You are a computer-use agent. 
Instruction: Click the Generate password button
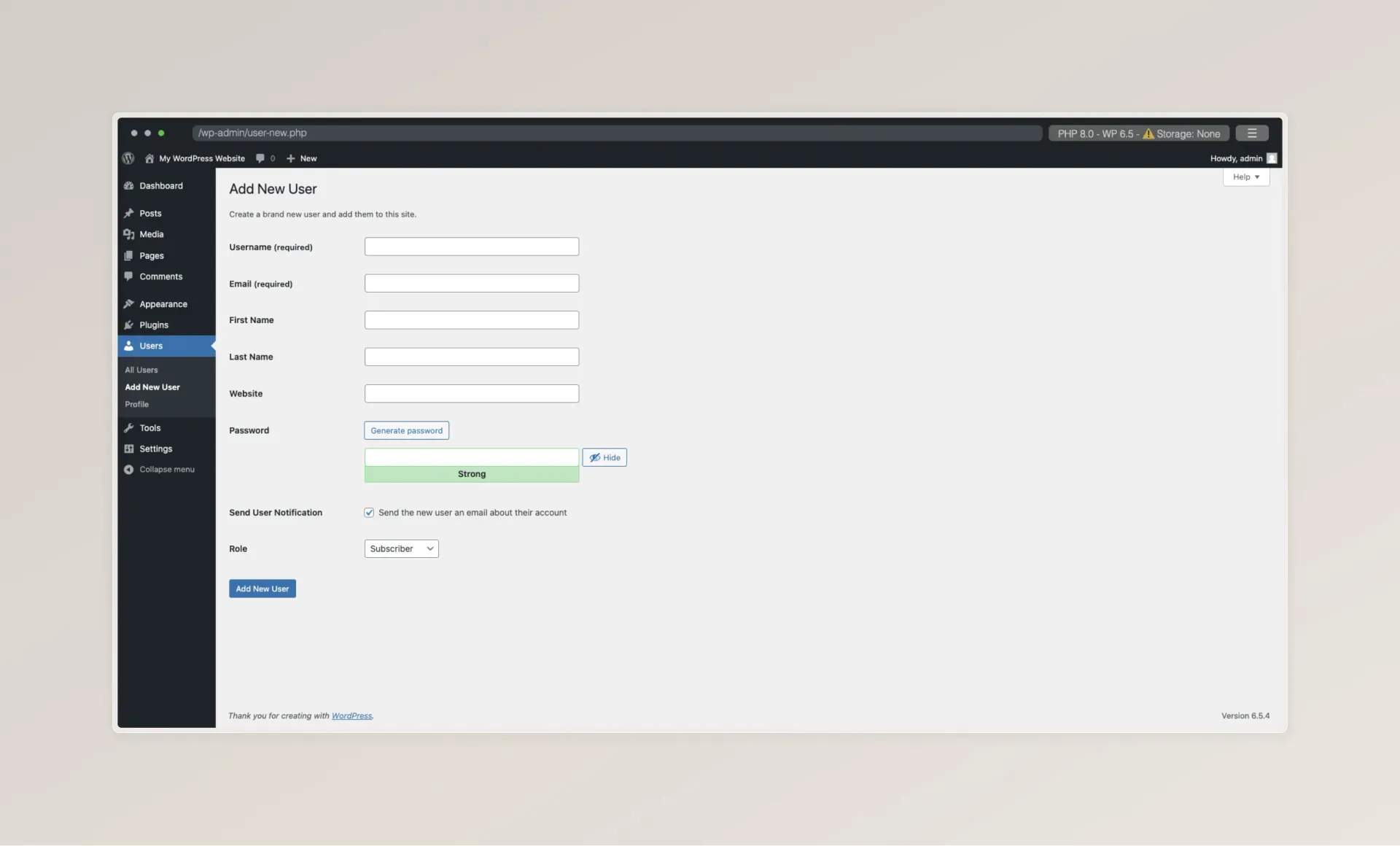[406, 430]
